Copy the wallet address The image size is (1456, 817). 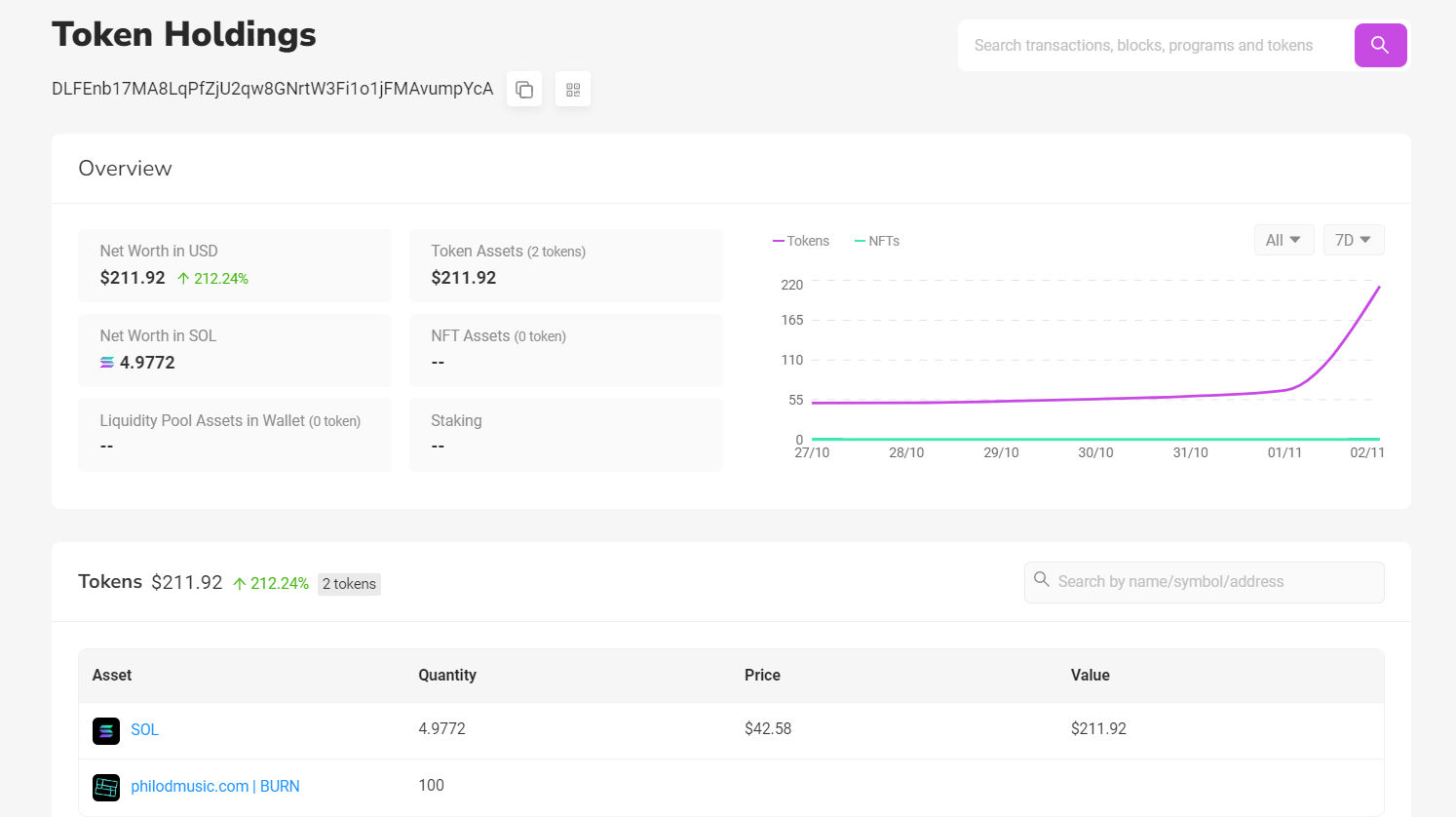tap(524, 90)
